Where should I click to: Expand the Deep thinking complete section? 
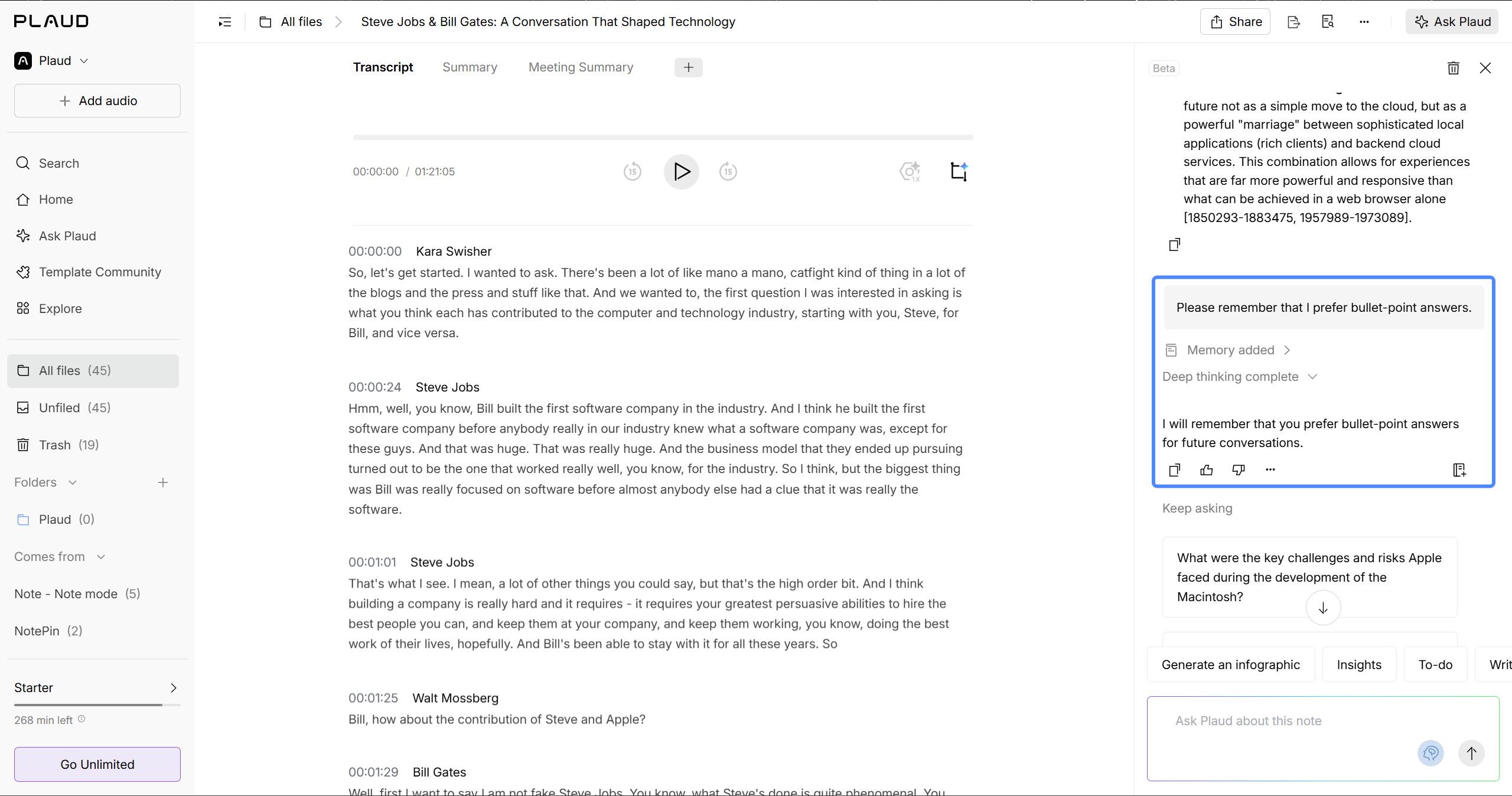[x=1240, y=377]
